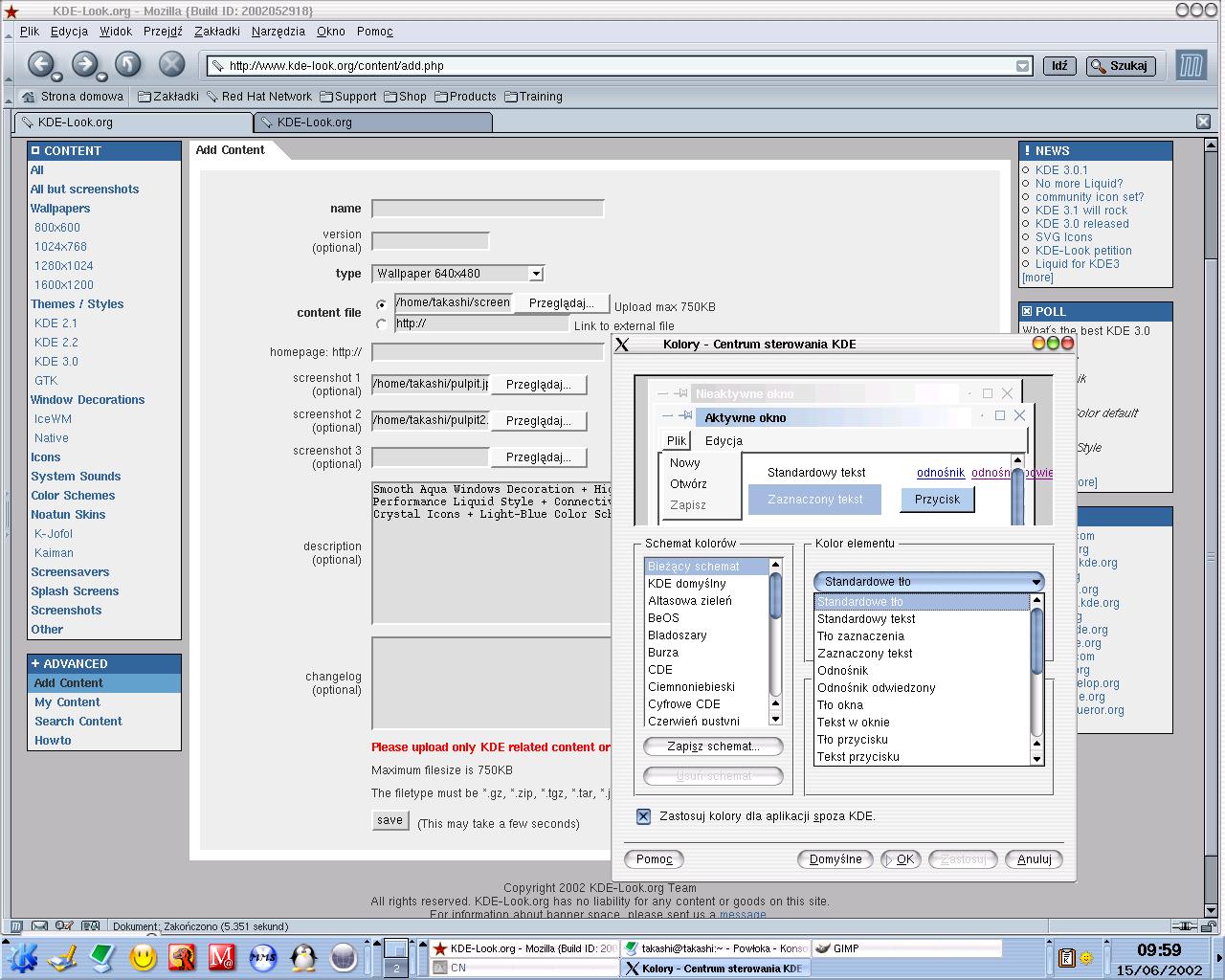Image resolution: width=1225 pixels, height=980 pixels.
Task: Open the Back button history dropdown arrow
Action: (56, 77)
